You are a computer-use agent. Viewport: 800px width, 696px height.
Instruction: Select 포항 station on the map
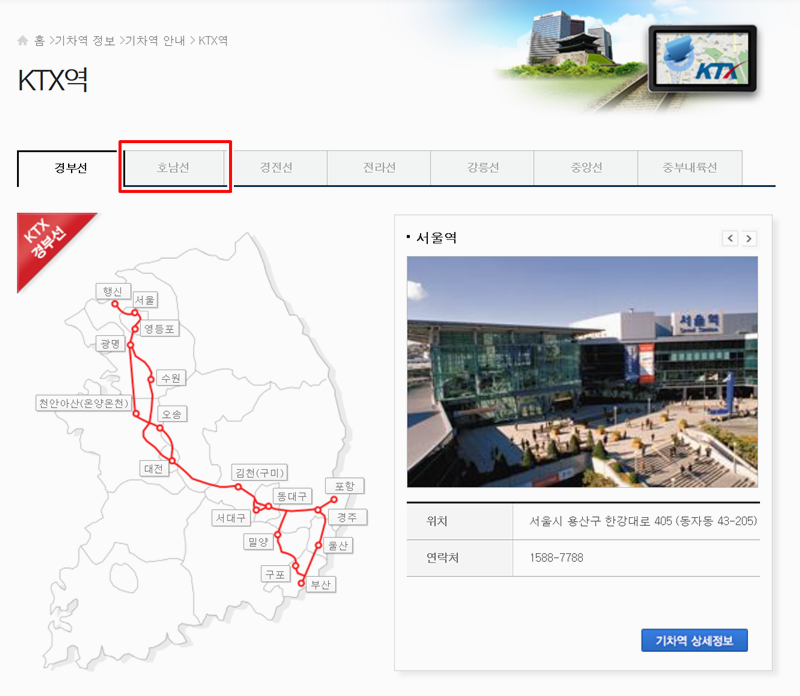tap(344, 486)
